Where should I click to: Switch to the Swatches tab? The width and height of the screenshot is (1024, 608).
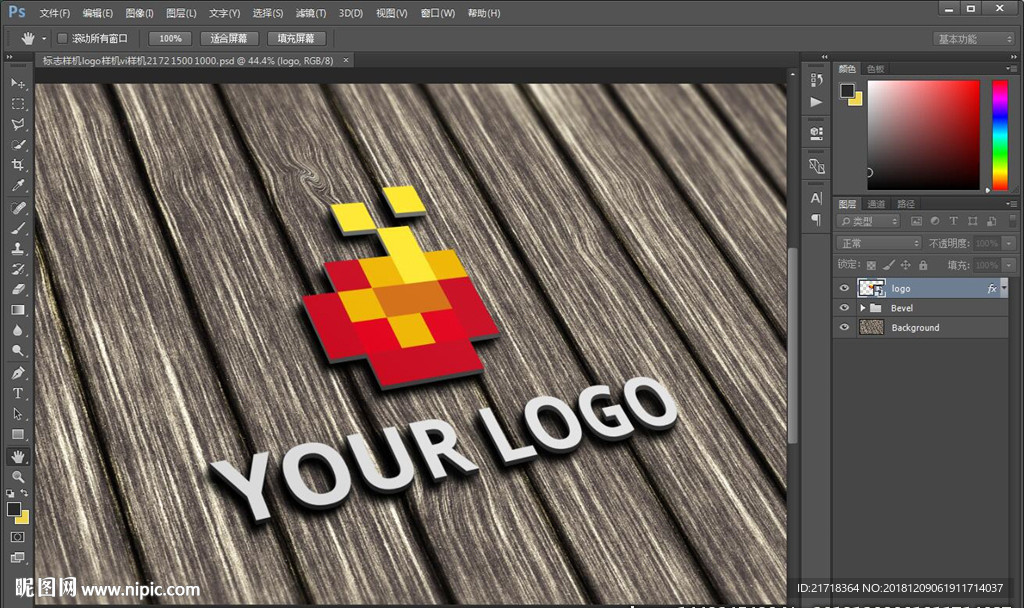pyautogui.click(x=876, y=69)
